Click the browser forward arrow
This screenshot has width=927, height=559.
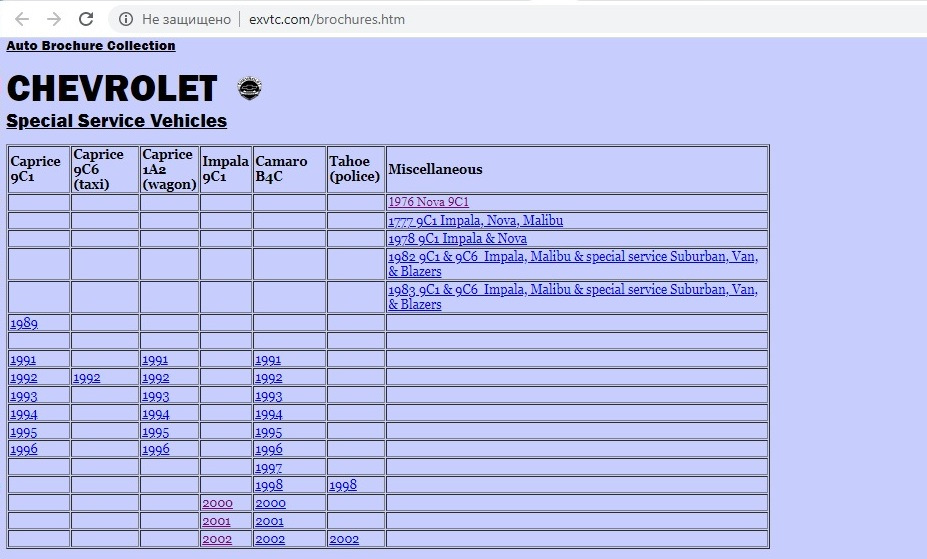(x=54, y=20)
